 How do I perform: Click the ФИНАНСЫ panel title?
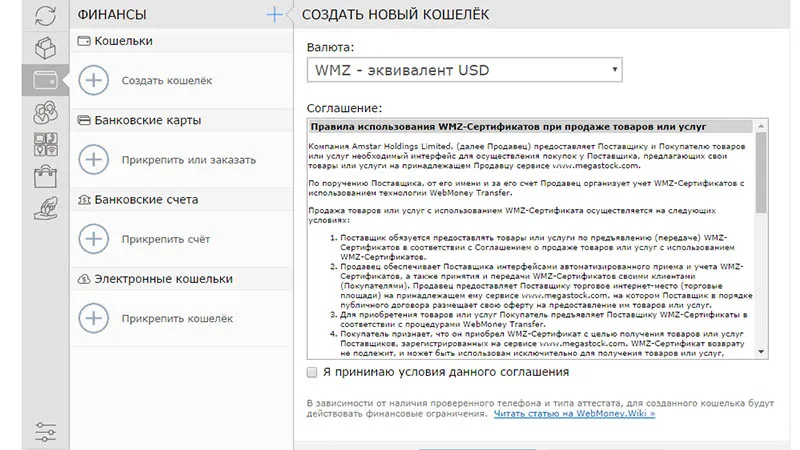click(x=112, y=15)
